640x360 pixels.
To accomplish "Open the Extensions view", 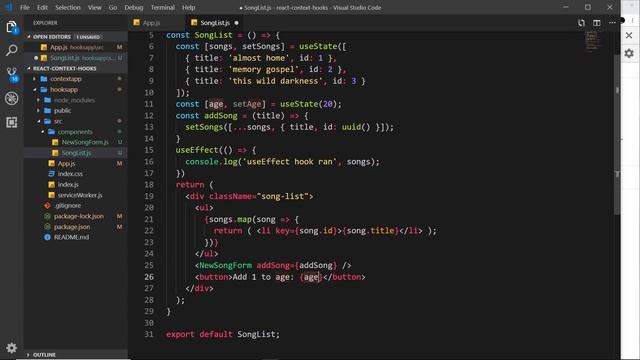I will pyautogui.click(x=11, y=122).
